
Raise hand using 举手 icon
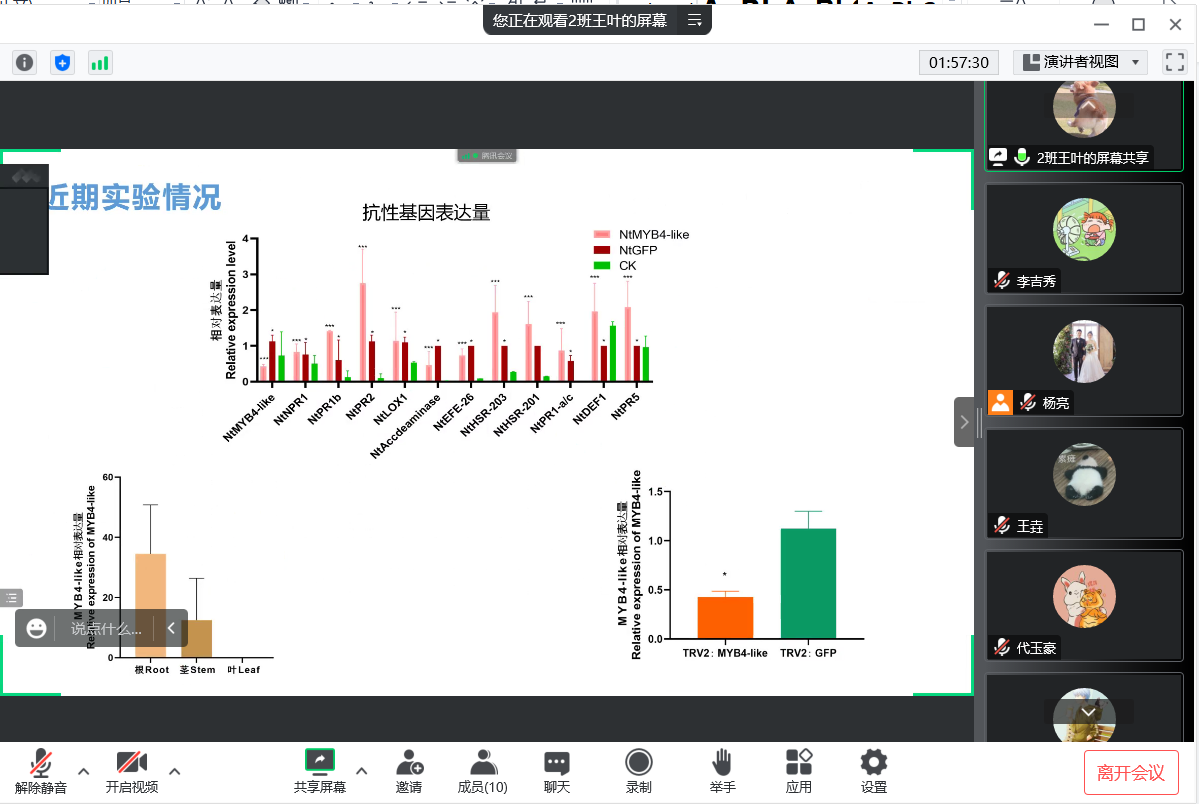click(x=722, y=771)
